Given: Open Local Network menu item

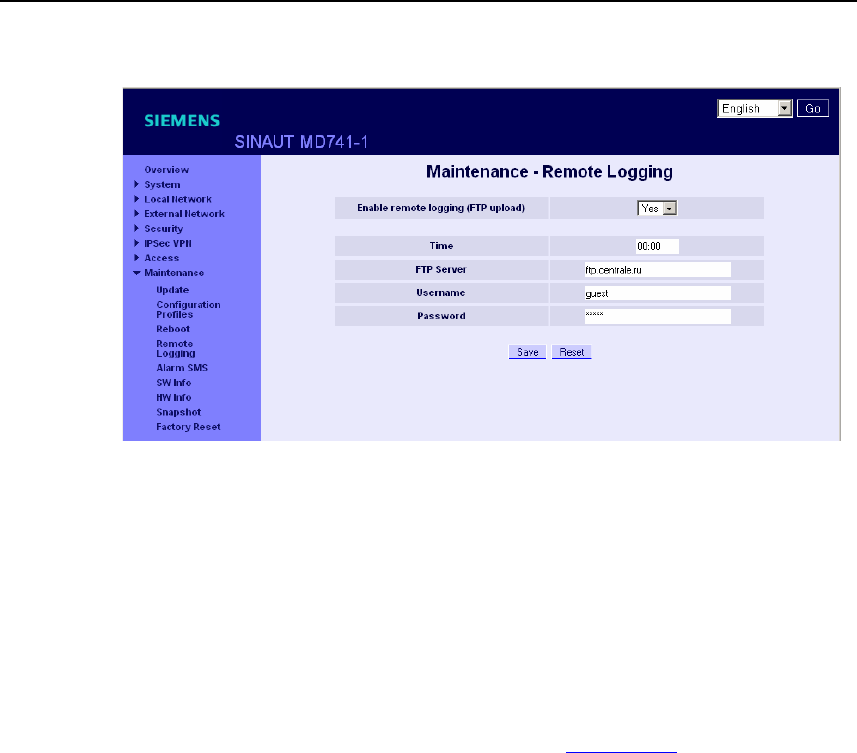Looking at the screenshot, I should (x=178, y=199).
